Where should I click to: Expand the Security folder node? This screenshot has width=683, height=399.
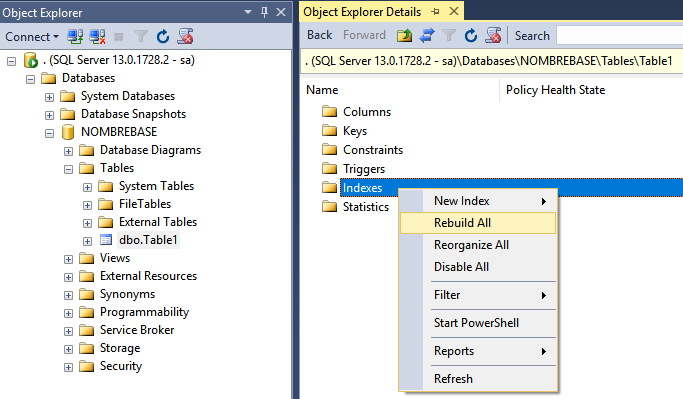pos(68,367)
